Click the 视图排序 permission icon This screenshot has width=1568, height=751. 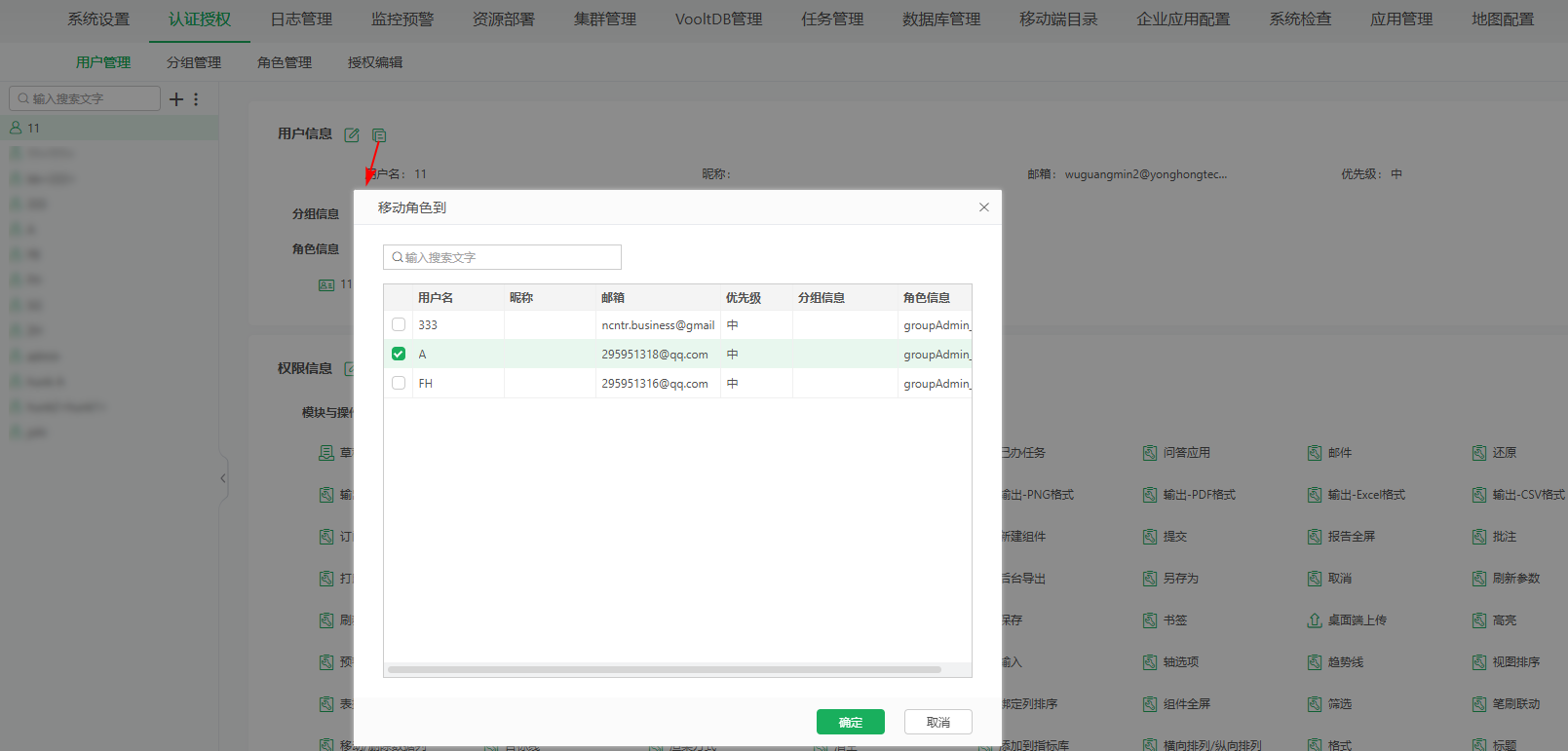[x=1479, y=662]
